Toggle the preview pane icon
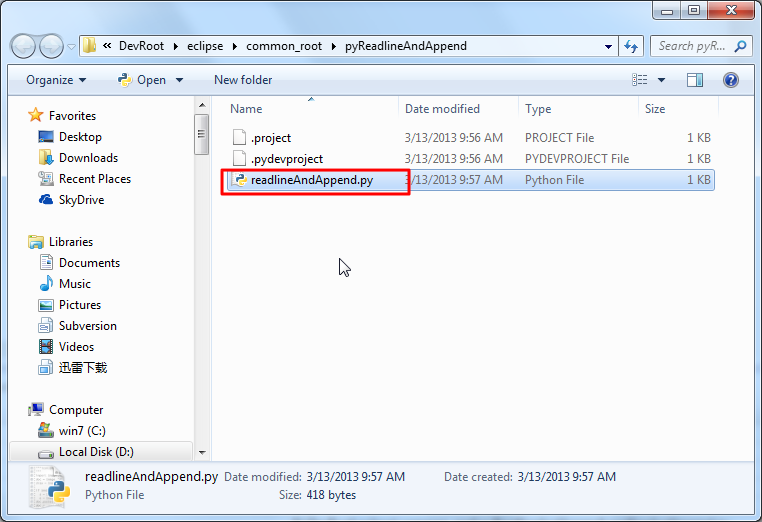Viewport: 762px width, 522px height. pyautogui.click(x=695, y=80)
